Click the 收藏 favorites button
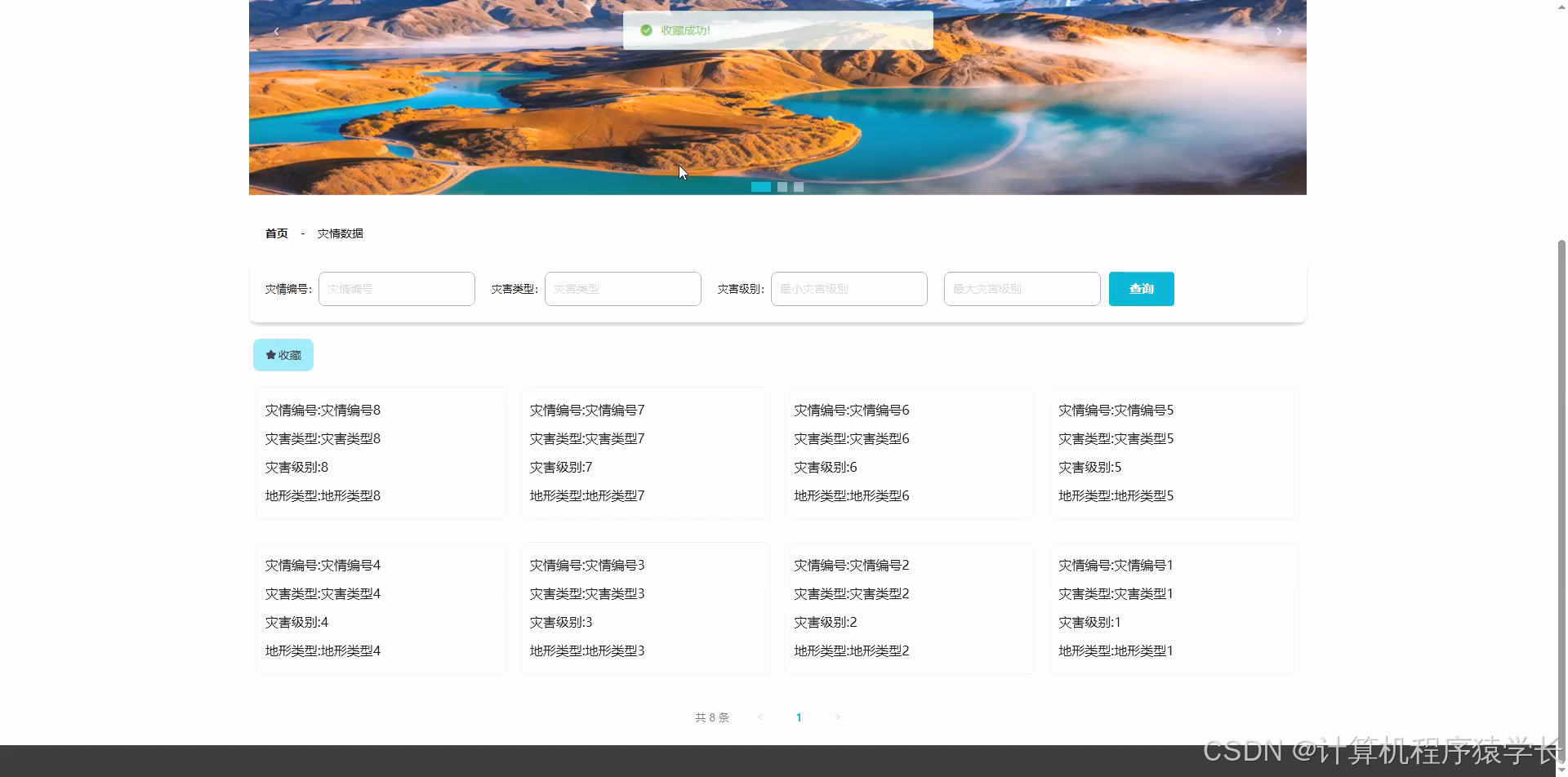Screen dimensions: 1568x777 point(283,355)
